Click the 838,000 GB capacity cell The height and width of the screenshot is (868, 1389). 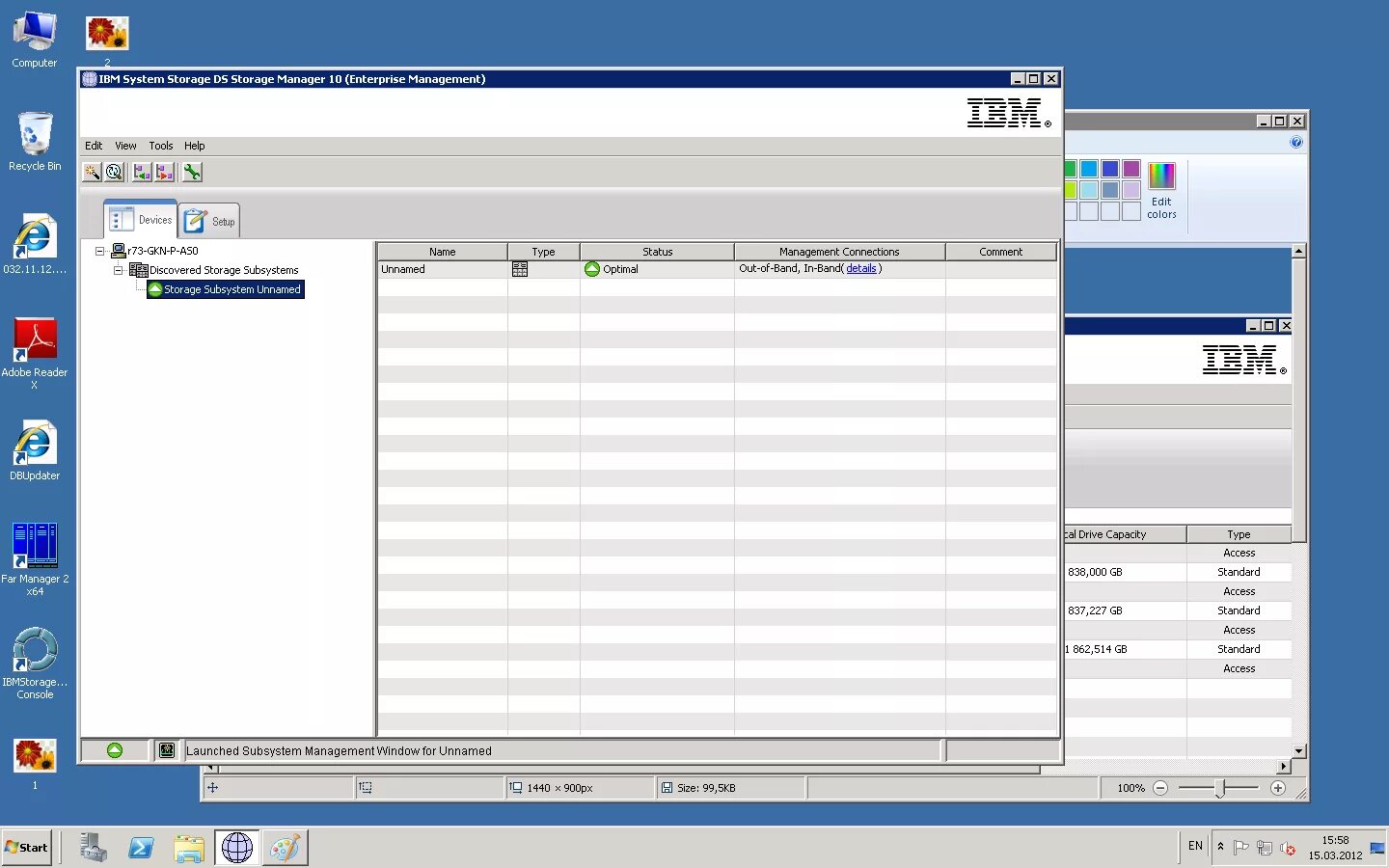point(1125,572)
